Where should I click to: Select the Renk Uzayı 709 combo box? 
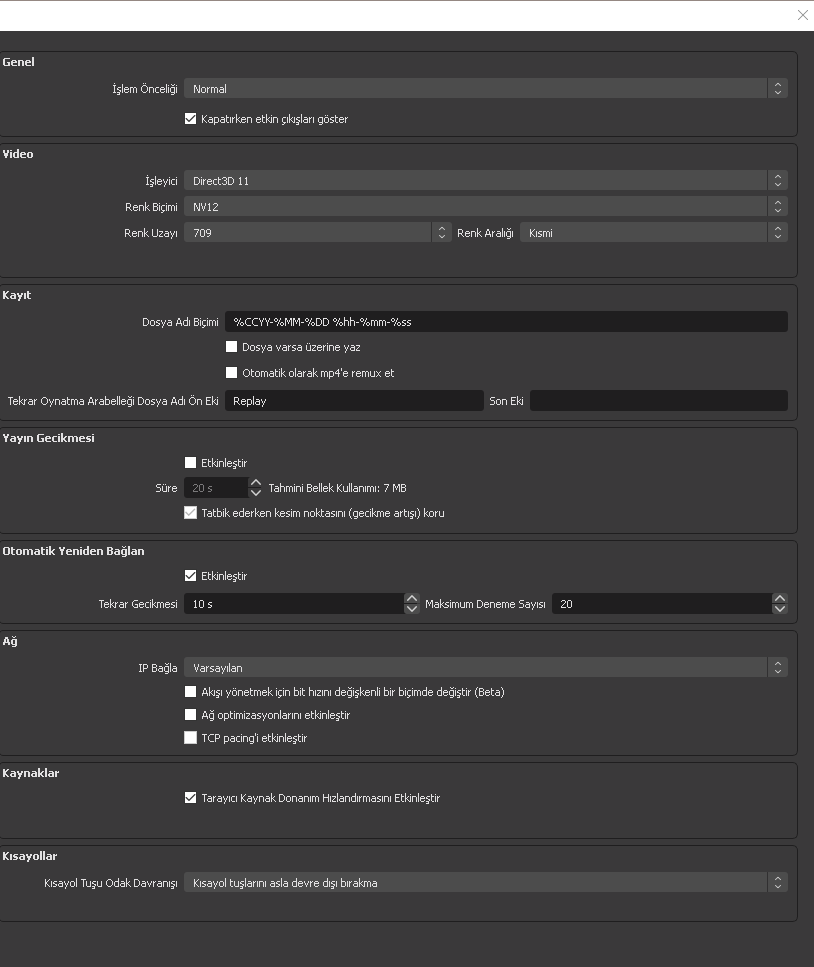317,233
